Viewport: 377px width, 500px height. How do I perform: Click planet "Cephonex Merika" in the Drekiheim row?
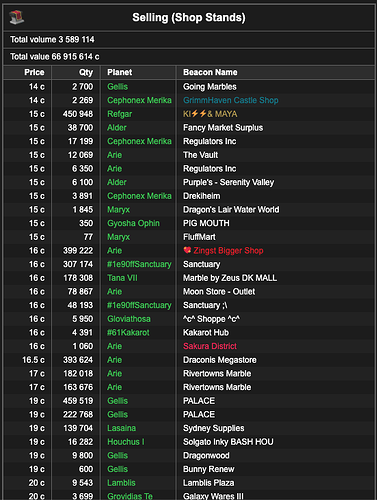click(139, 196)
